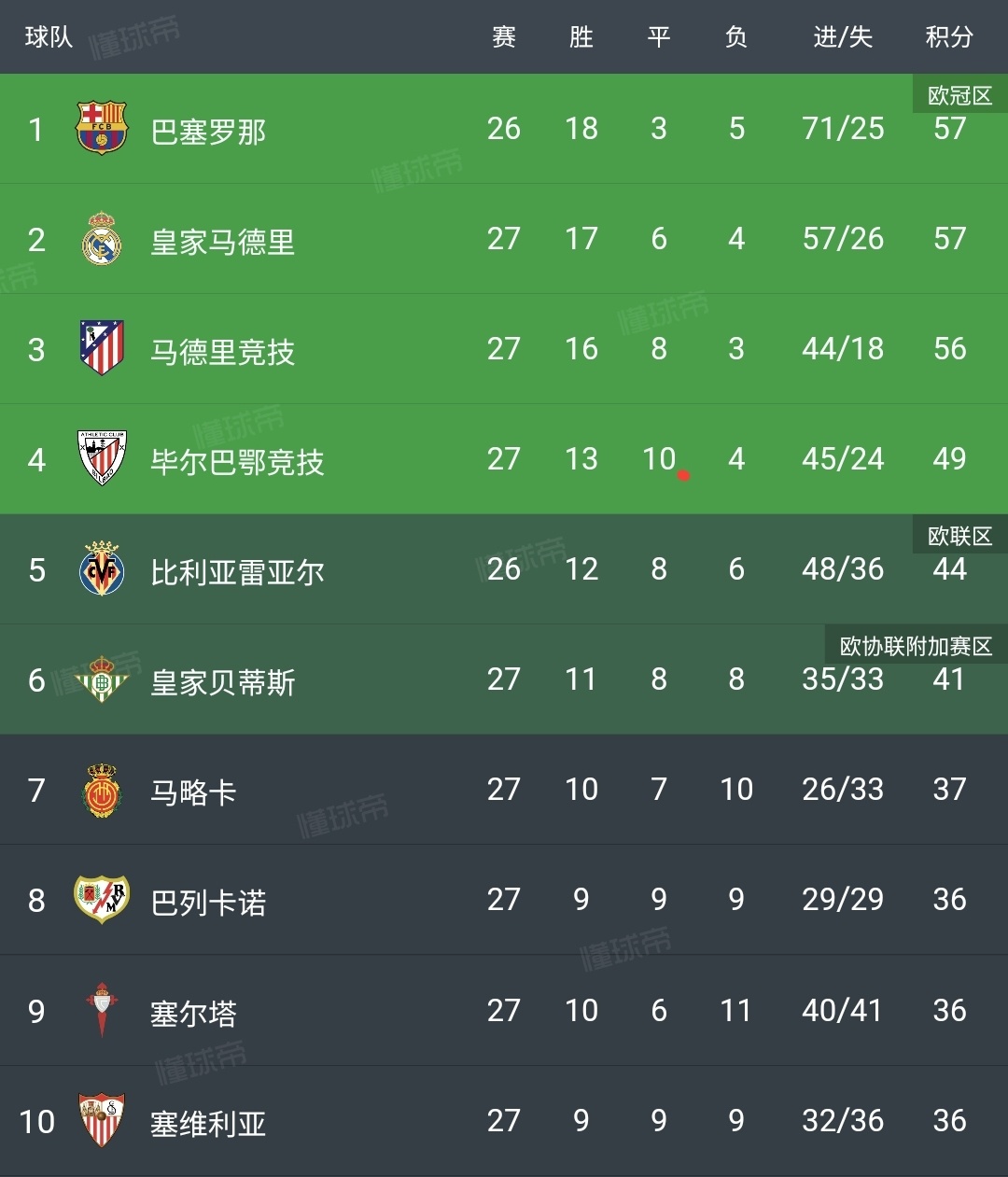Image resolution: width=1008 pixels, height=1177 pixels.
Task: Tap the 欧冠区 zone label
Action: [959, 95]
